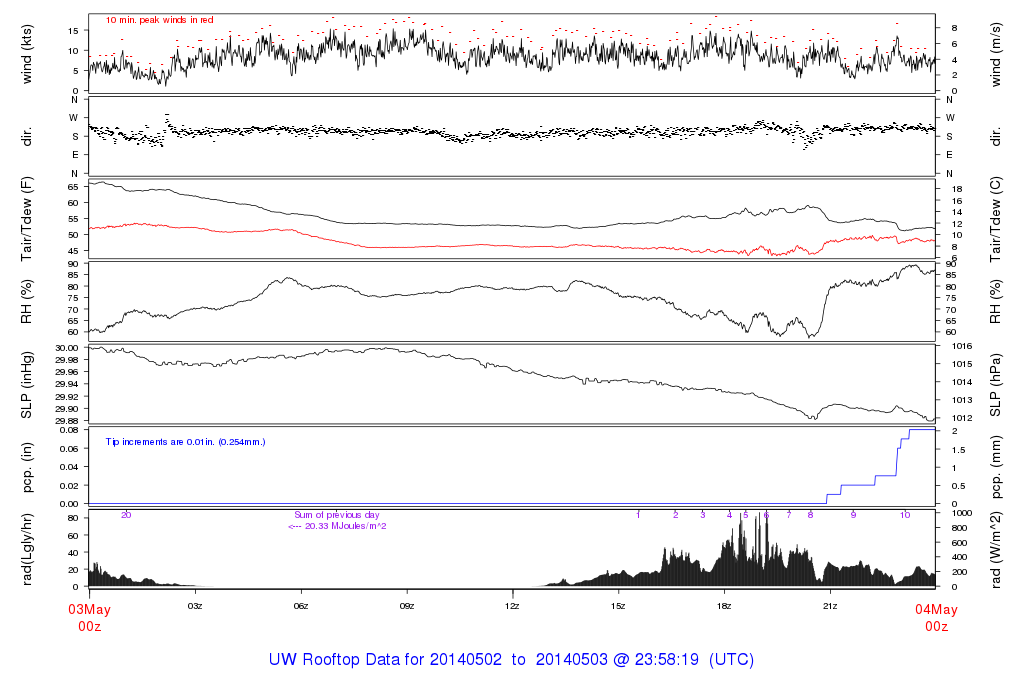The image size is (1024, 700).
Task: Click the blue tip increments note text
Action: point(186,441)
